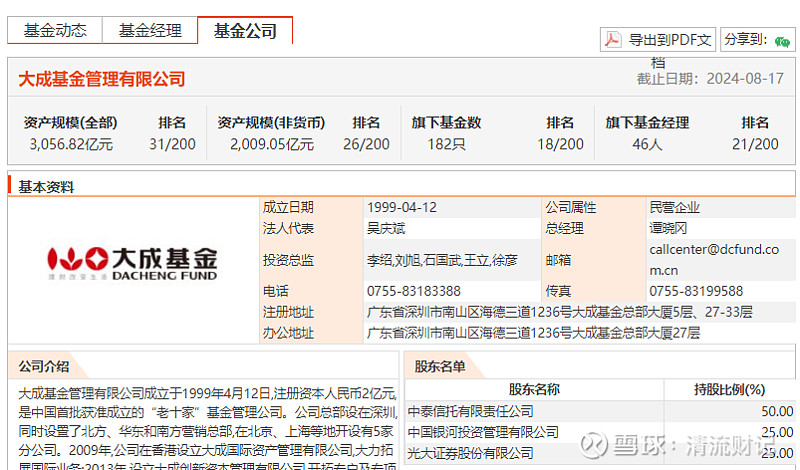Click fund manager count 46人
800x470 pixels.
pyautogui.click(x=647, y=144)
